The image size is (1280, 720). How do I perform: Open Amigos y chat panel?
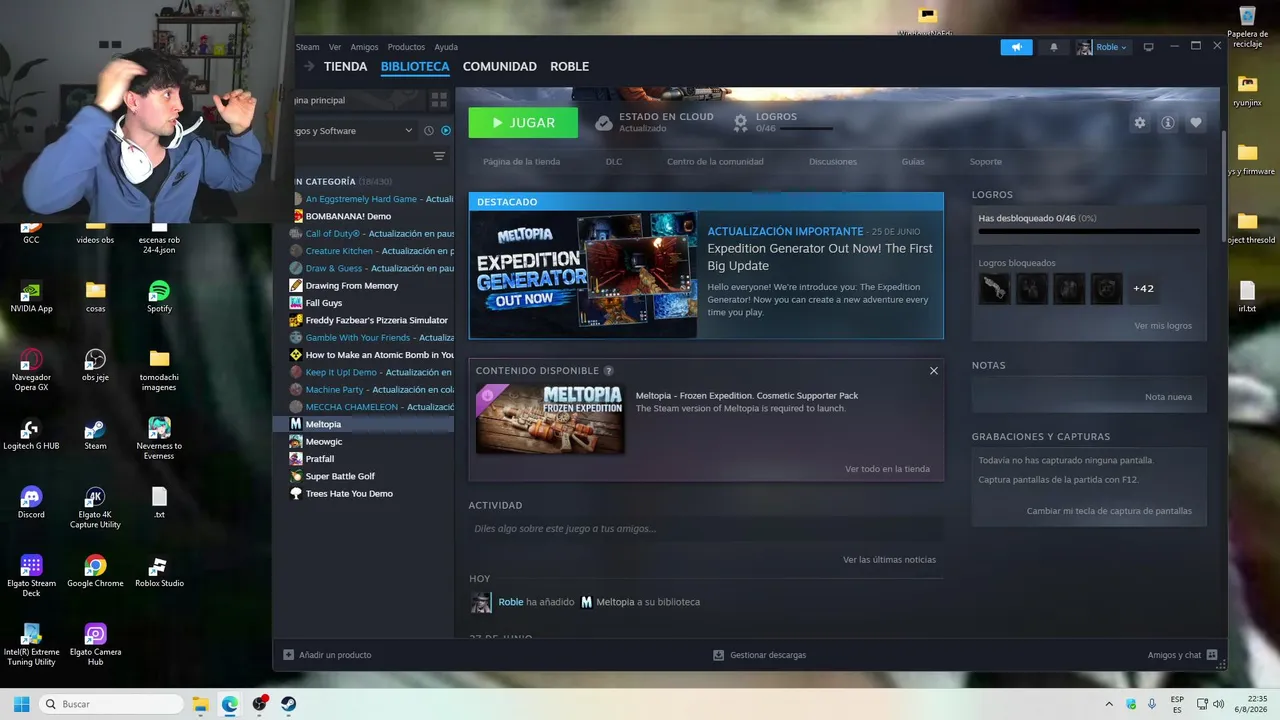1182,655
